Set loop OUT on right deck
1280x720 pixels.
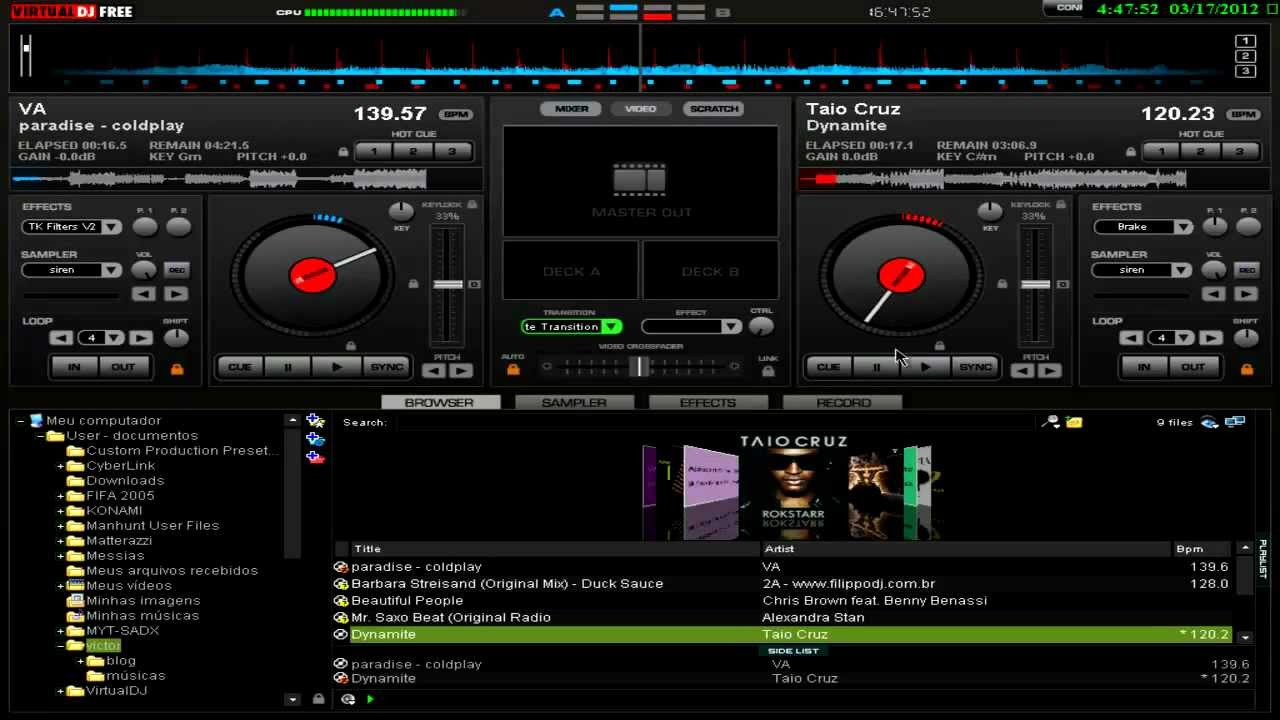click(x=1193, y=367)
